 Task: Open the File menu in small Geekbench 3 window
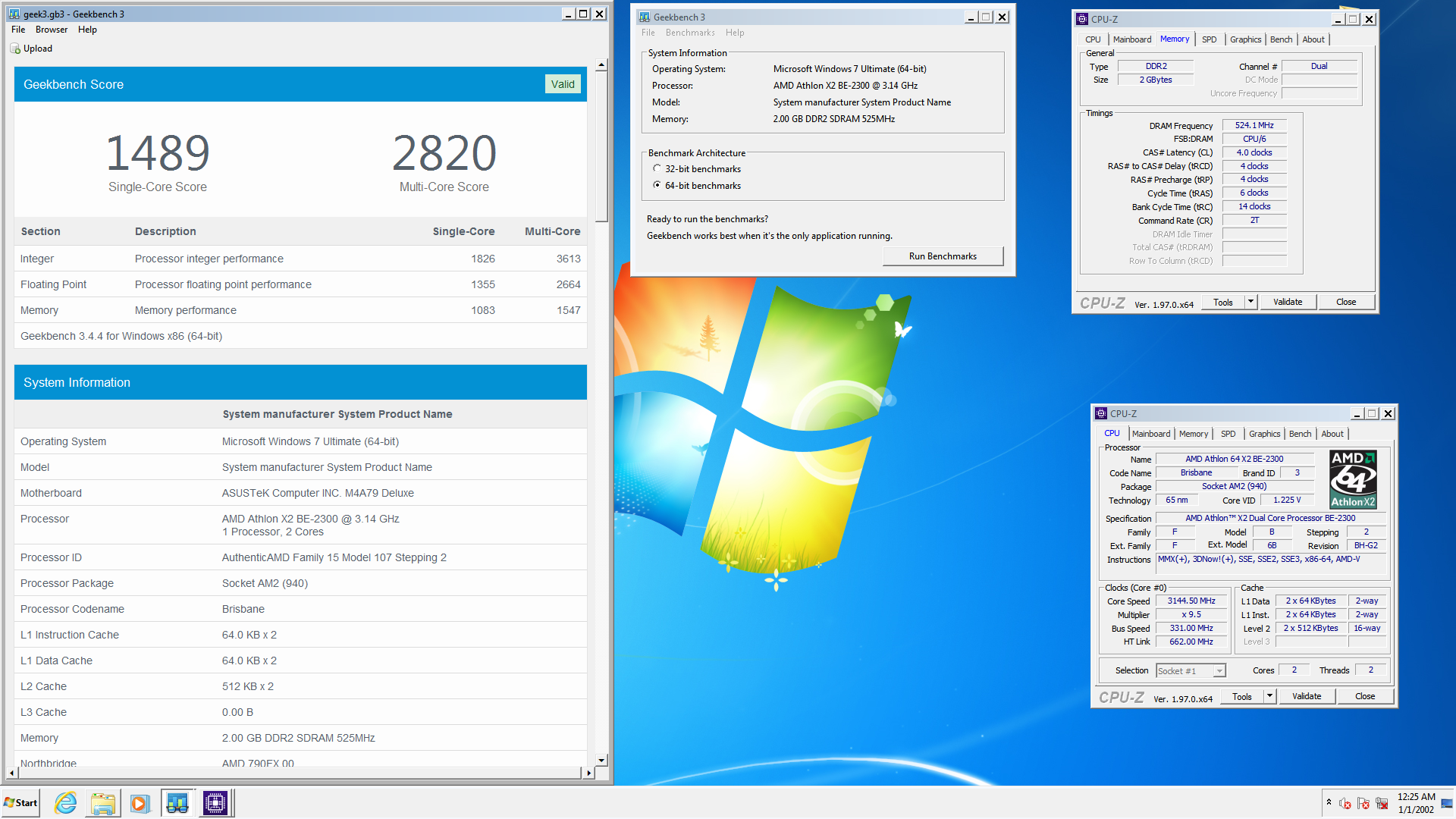point(648,33)
